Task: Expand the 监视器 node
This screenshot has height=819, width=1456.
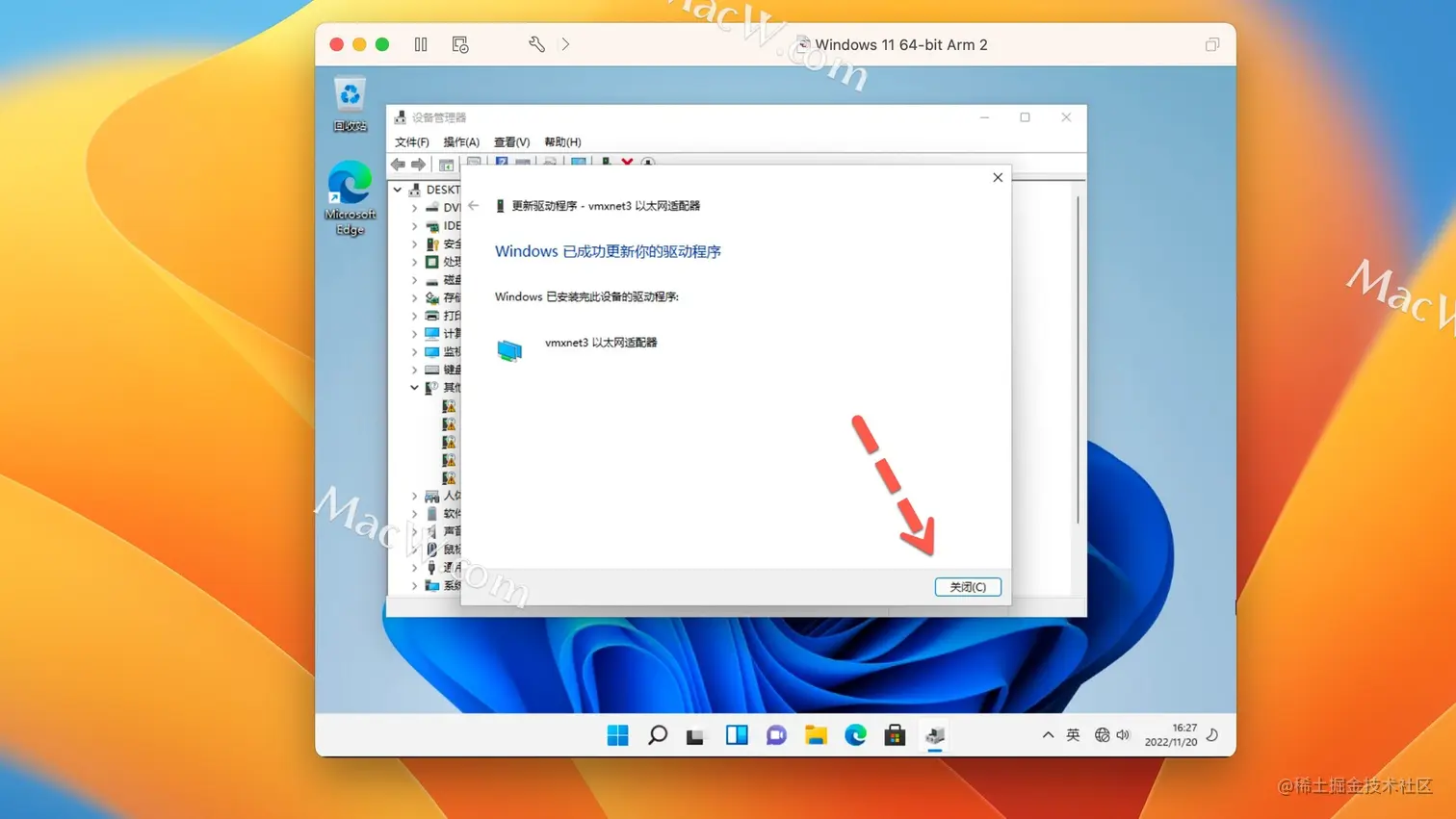Action: pos(415,352)
